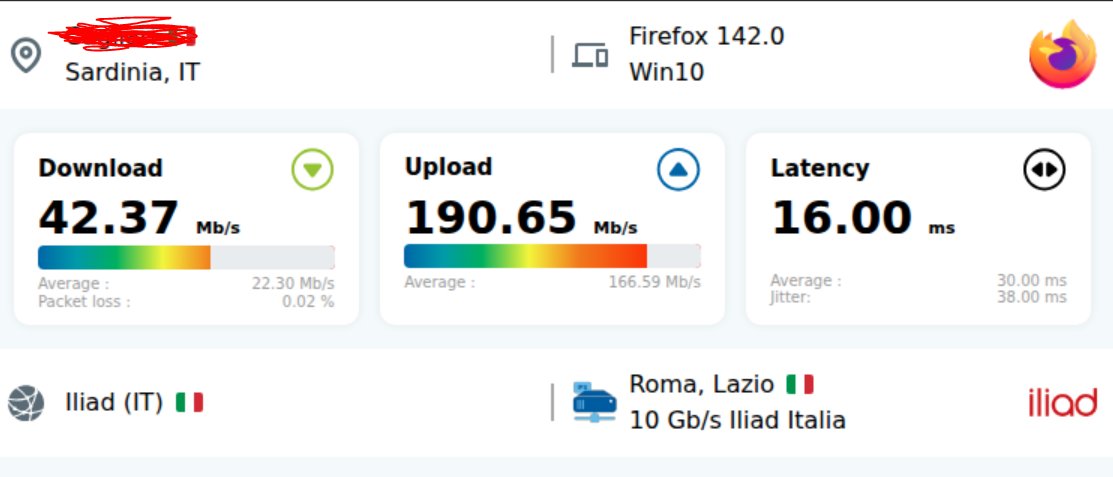This screenshot has height=477, width=1113.
Task: Click the Italian flag beside Roma, Lazio
Action: pyautogui.click(x=799, y=384)
